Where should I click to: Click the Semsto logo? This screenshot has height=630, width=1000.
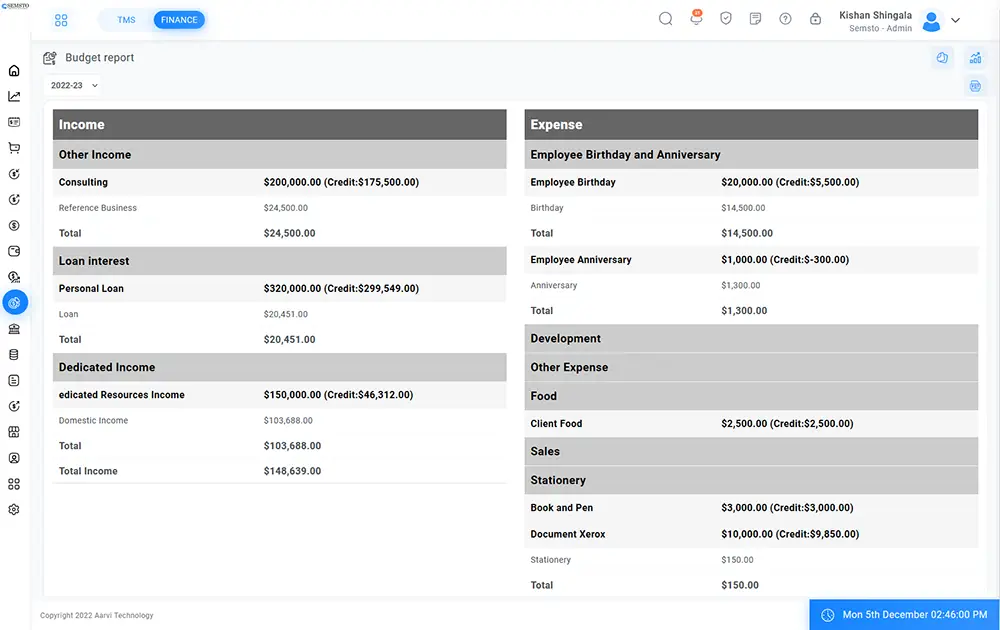pyautogui.click(x=15, y=6)
